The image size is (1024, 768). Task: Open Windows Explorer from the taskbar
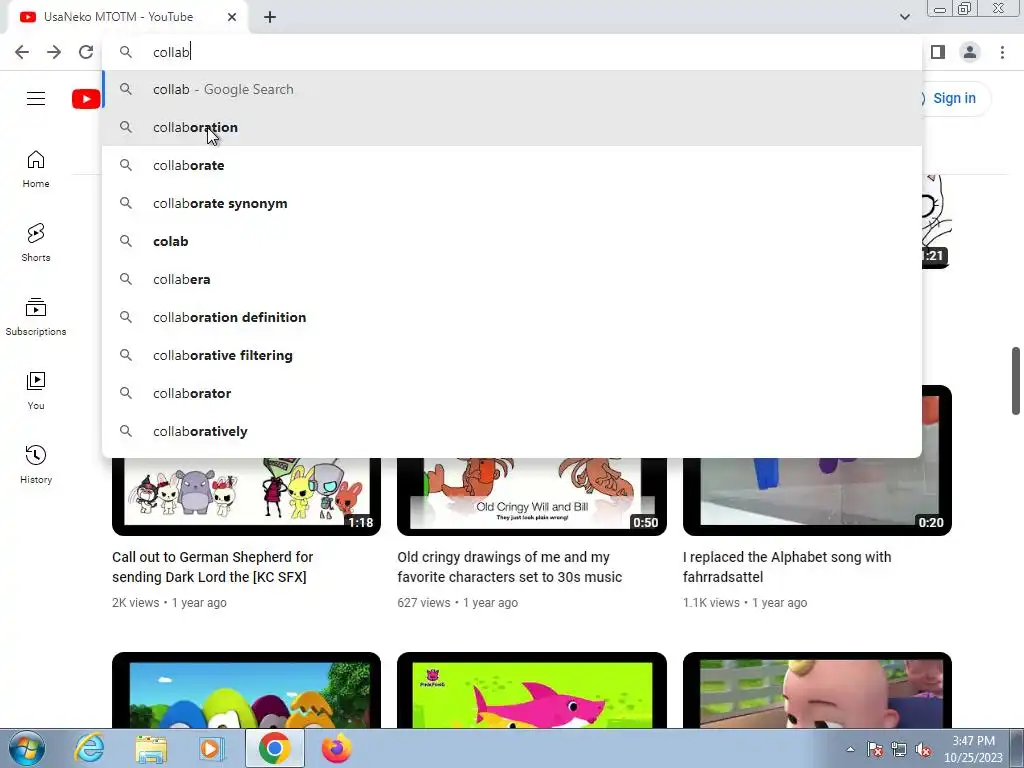tap(151, 748)
